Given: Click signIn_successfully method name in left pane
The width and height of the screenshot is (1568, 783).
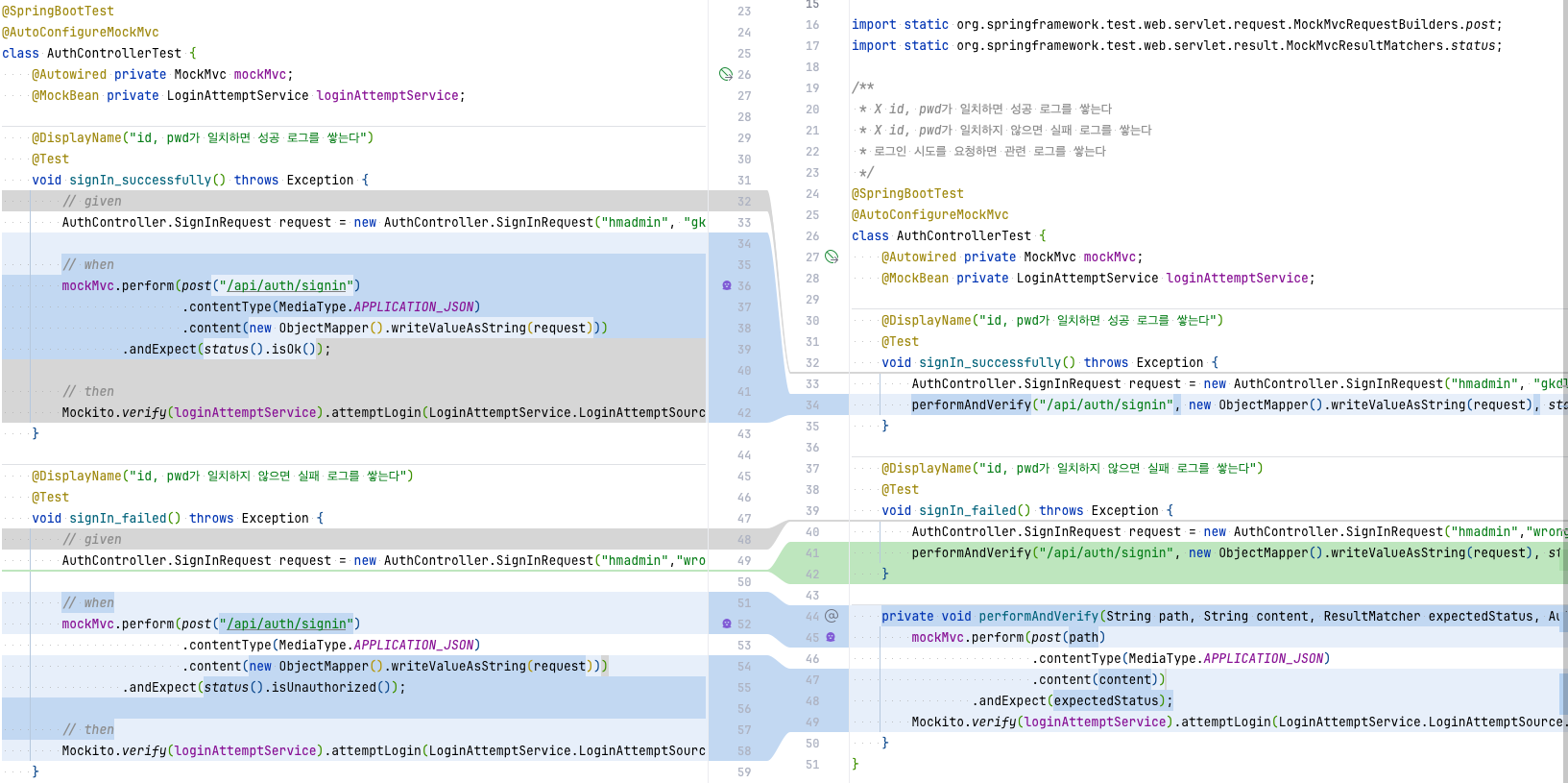Looking at the screenshot, I should coord(140,180).
